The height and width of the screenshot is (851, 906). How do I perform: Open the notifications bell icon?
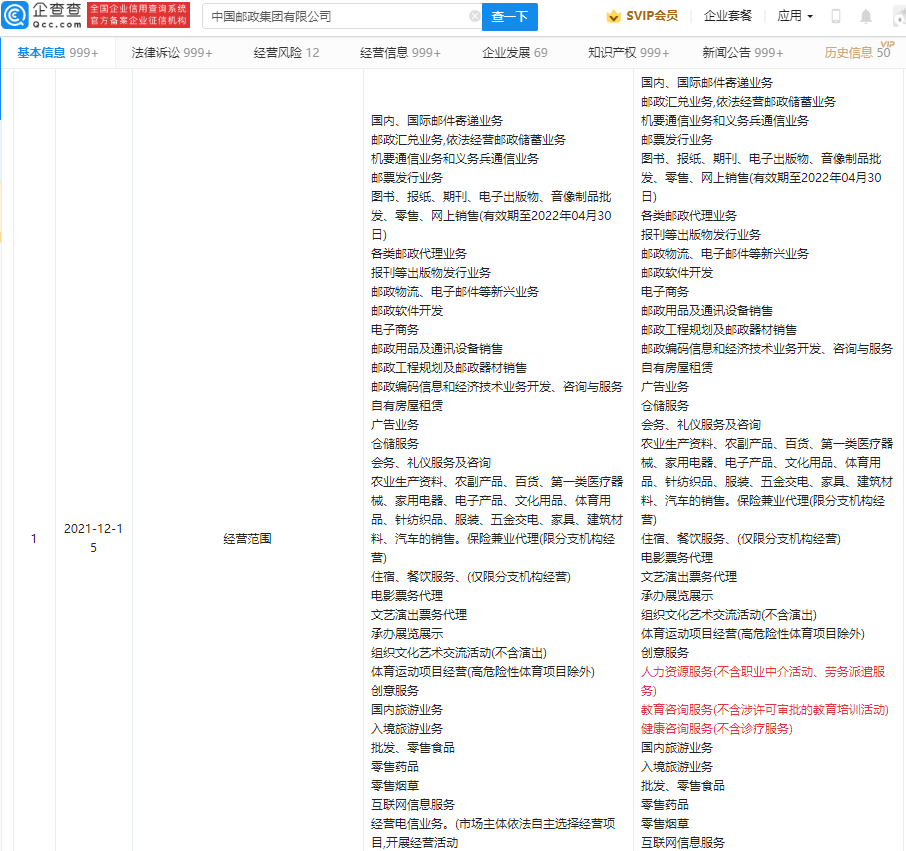click(x=866, y=16)
